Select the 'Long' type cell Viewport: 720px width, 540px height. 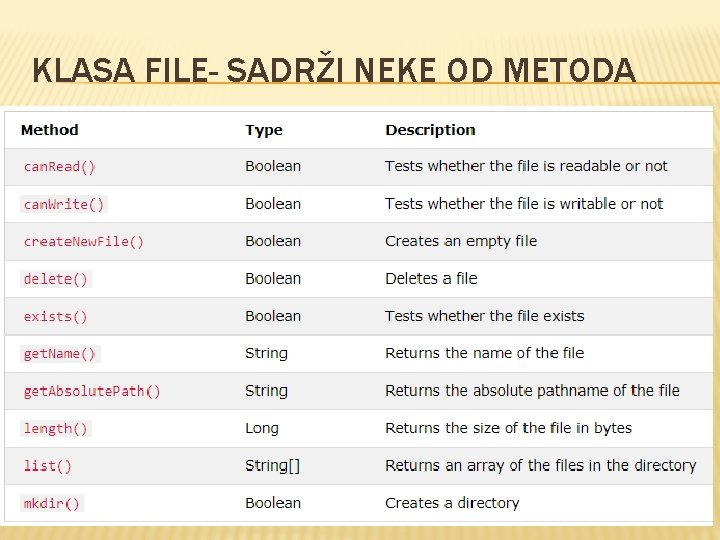pos(262,428)
